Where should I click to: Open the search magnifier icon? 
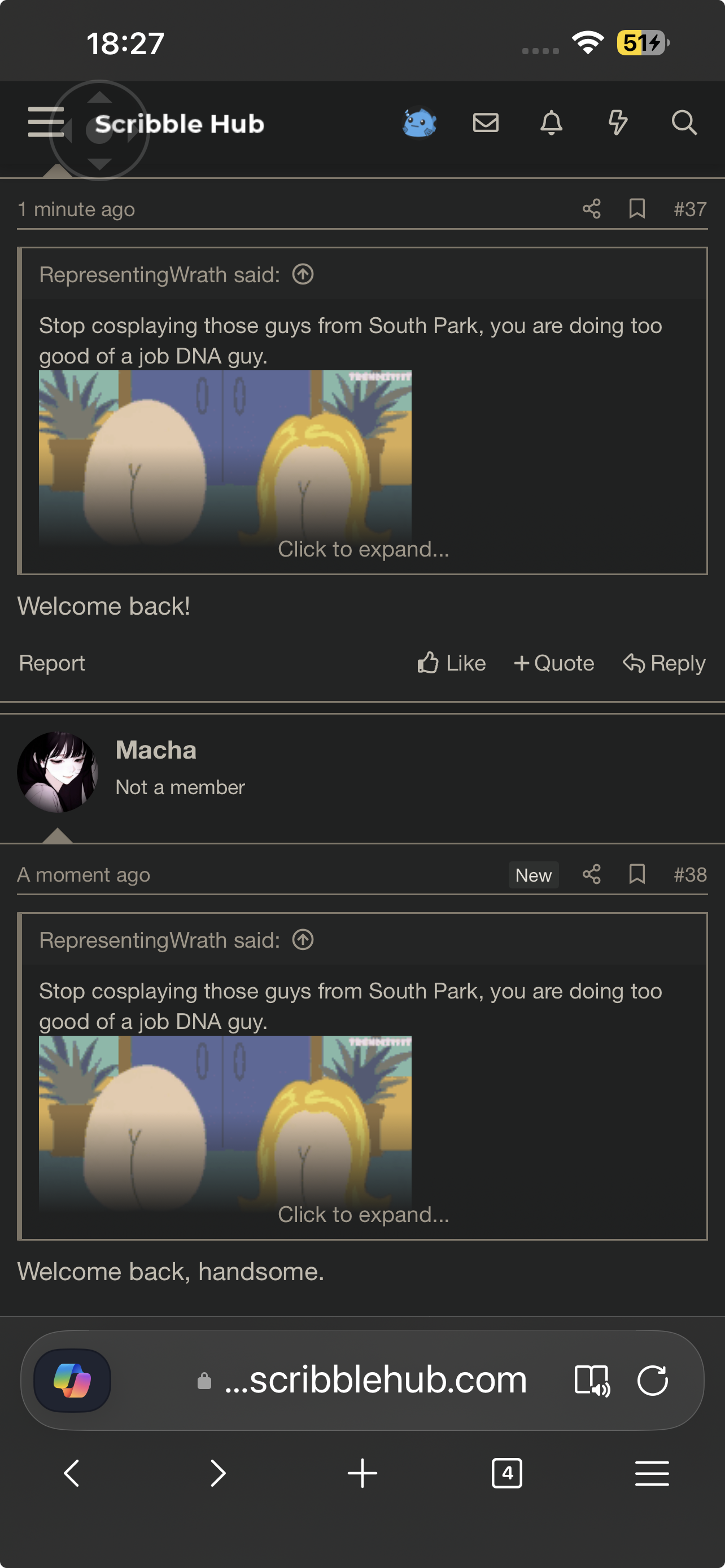click(x=684, y=122)
